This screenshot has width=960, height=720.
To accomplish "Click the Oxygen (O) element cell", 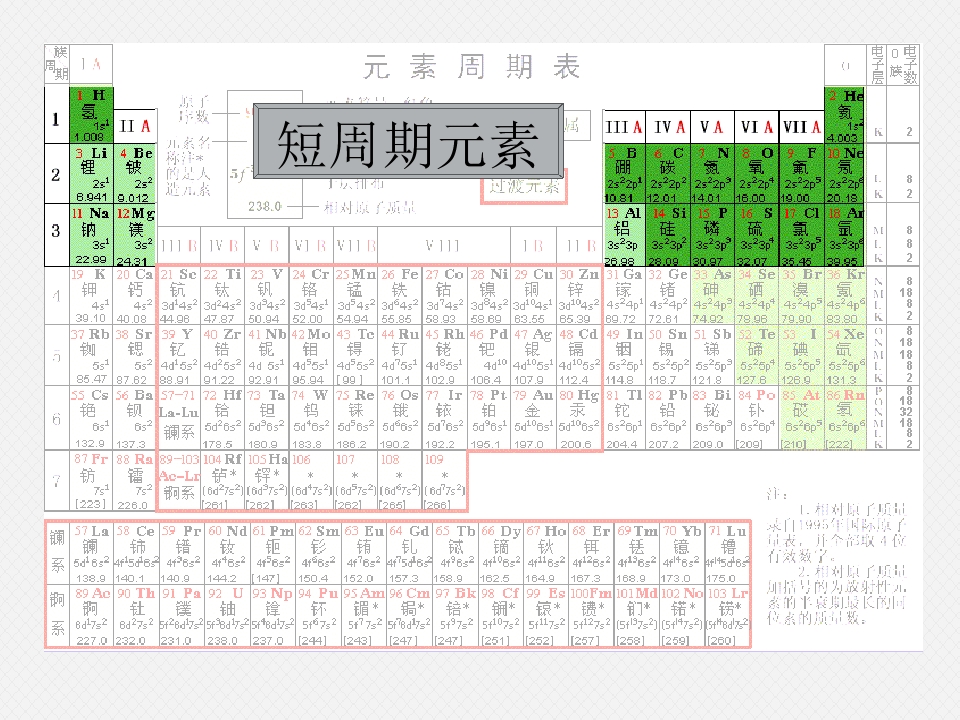I will pos(757,174).
